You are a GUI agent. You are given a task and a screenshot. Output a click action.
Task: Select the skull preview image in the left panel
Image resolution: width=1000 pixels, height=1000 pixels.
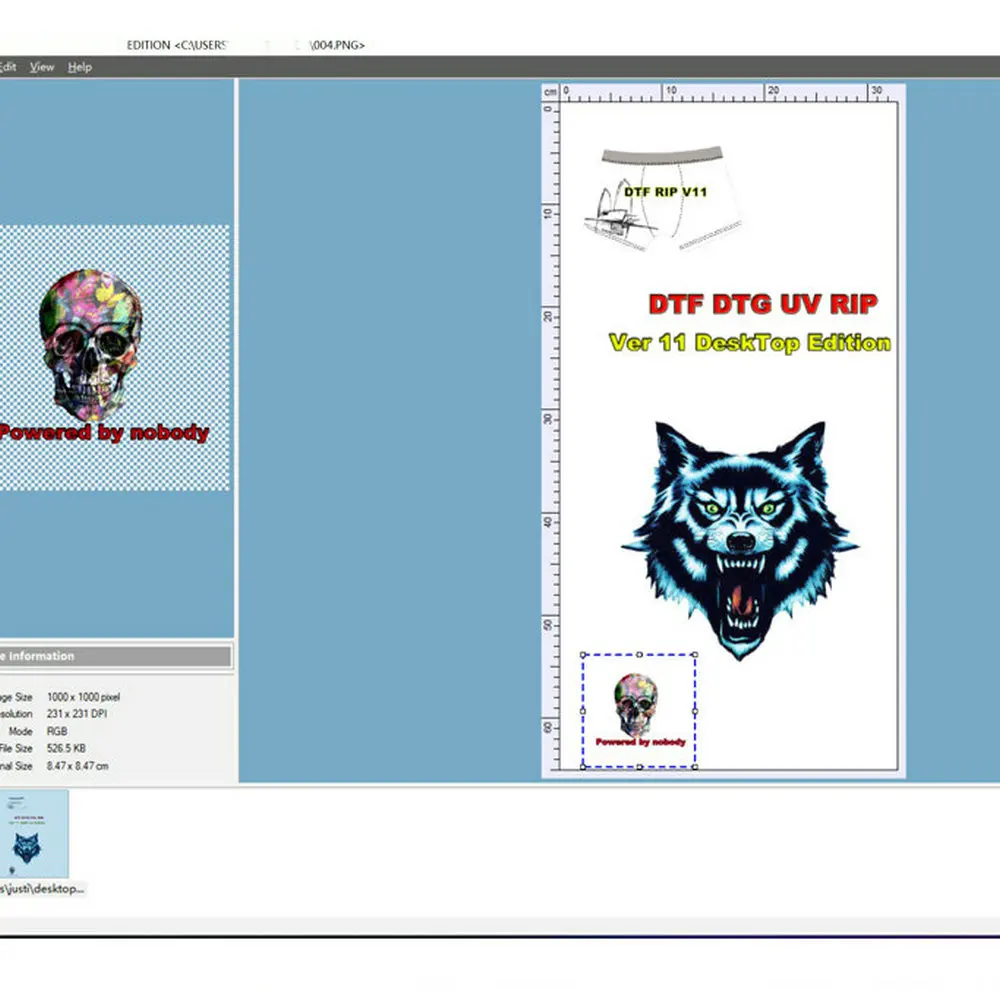point(114,358)
